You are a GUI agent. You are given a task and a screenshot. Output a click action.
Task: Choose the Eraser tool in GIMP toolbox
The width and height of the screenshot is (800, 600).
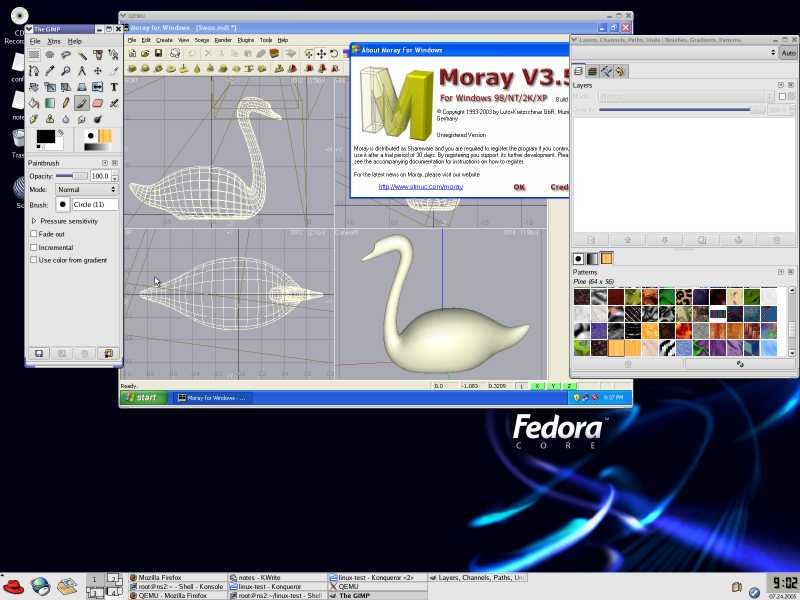pyautogui.click(x=98, y=103)
